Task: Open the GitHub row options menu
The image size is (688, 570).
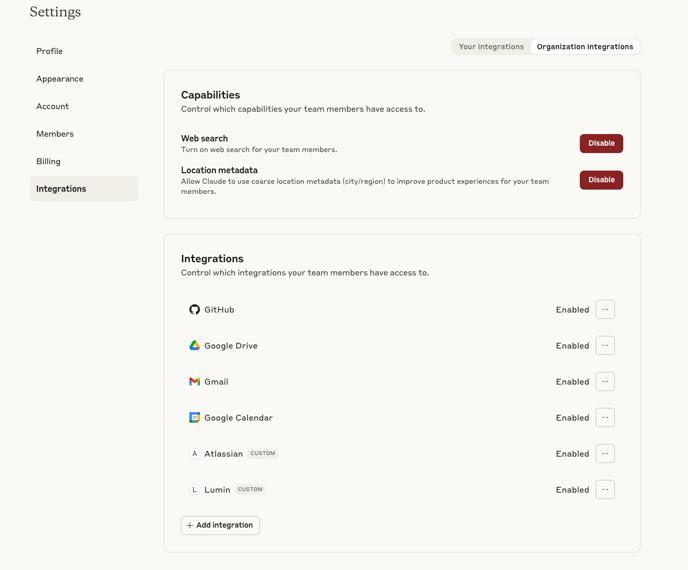Action: pos(605,309)
